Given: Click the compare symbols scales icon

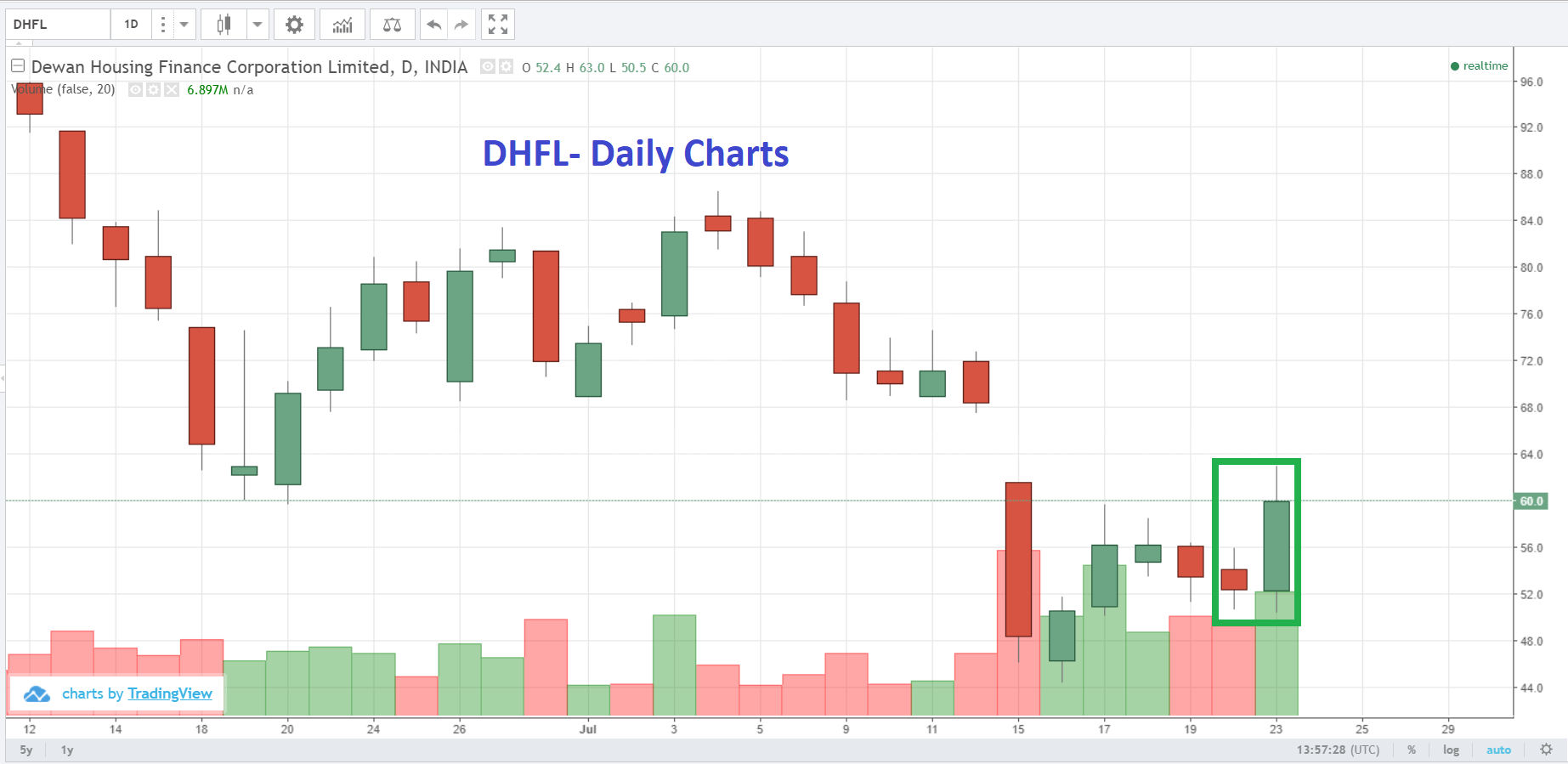Looking at the screenshot, I should coord(392,25).
